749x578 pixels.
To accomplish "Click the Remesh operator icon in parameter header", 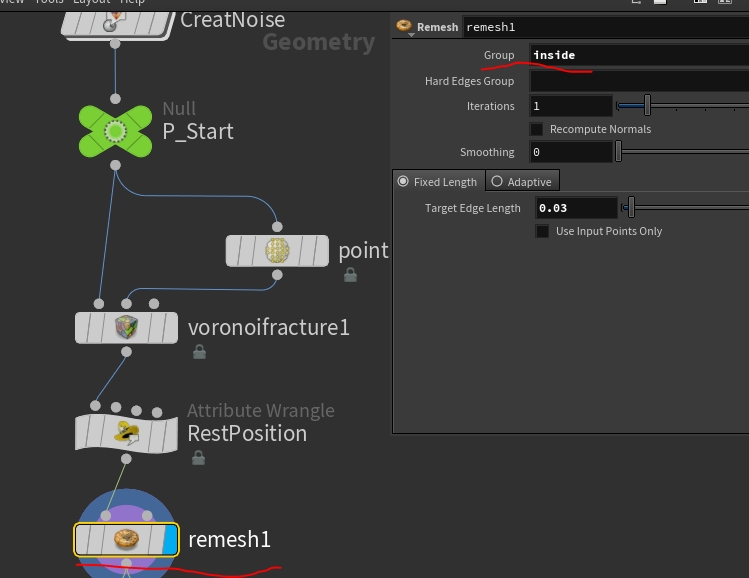I will (404, 25).
